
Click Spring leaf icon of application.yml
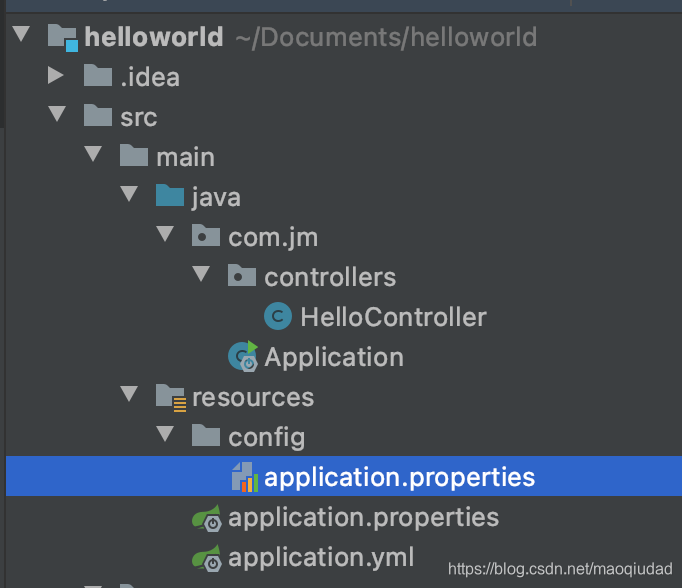coord(207,558)
